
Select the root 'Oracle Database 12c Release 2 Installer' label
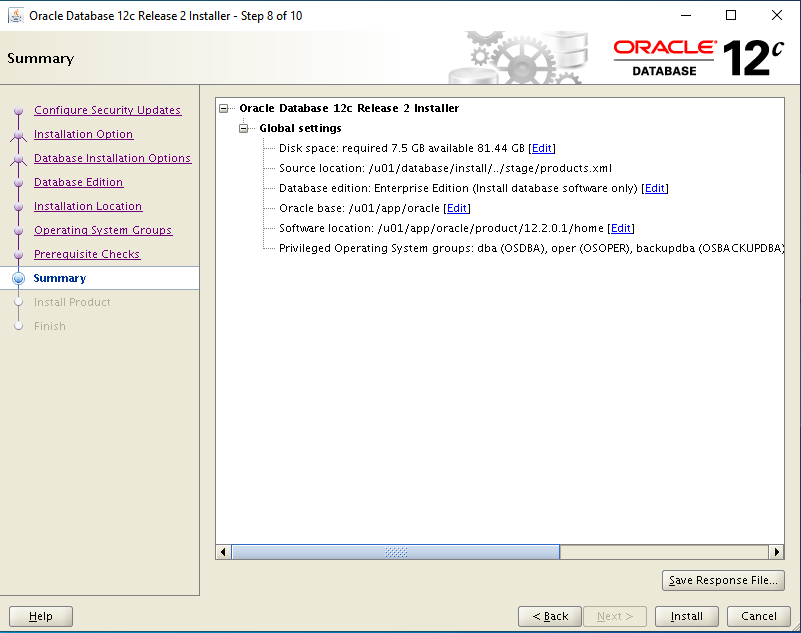(x=349, y=108)
